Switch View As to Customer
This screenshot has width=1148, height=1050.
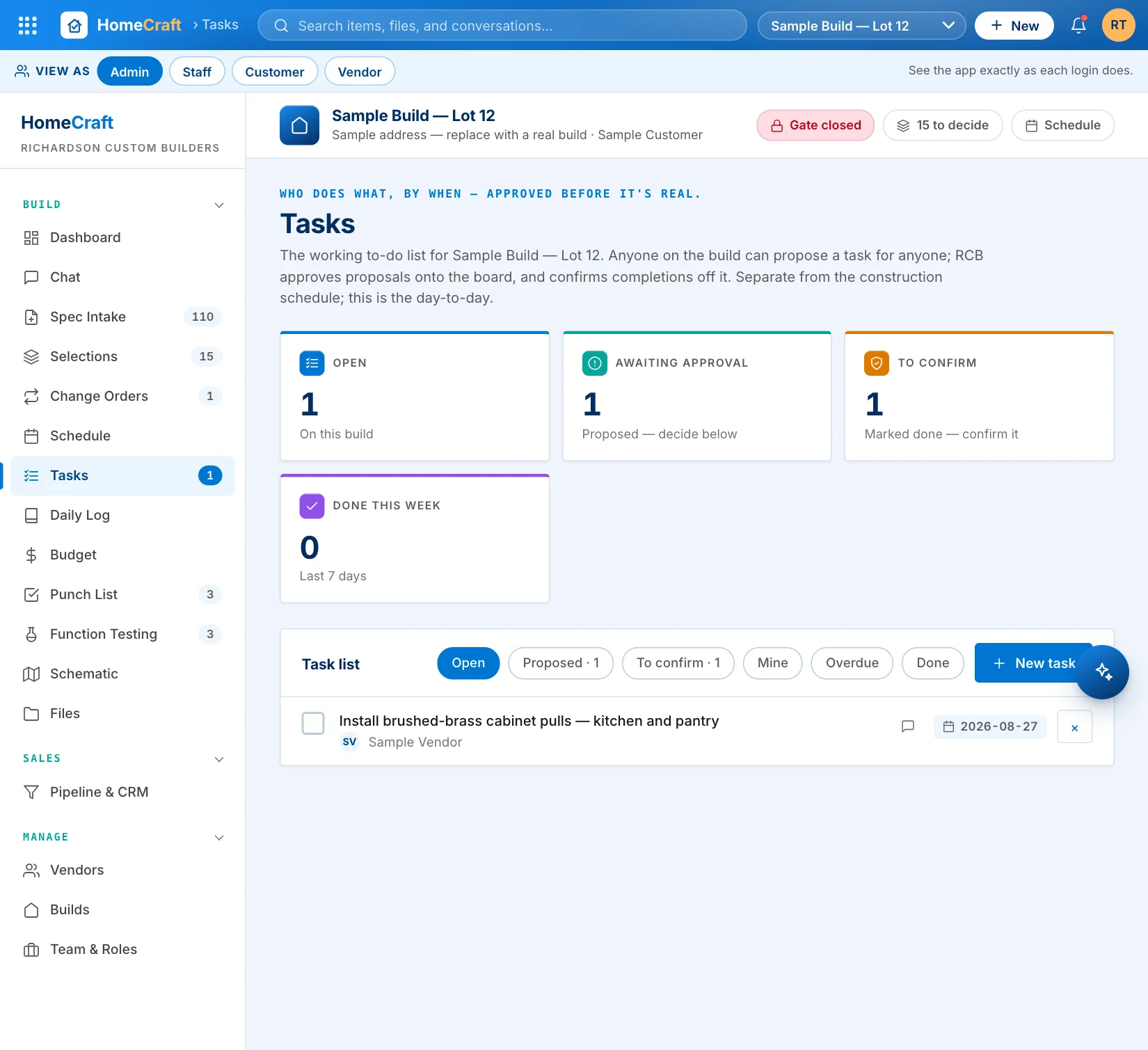pyautogui.click(x=274, y=72)
